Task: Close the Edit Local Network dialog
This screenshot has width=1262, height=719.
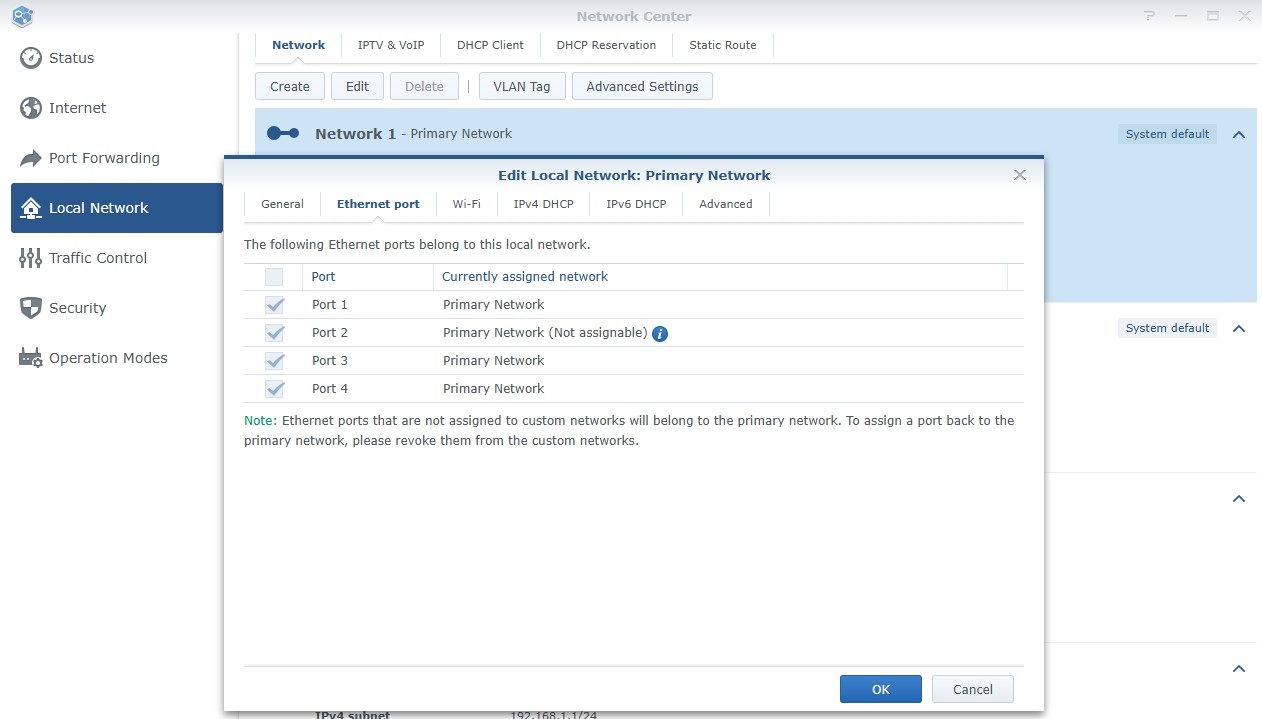Action: [1020, 175]
